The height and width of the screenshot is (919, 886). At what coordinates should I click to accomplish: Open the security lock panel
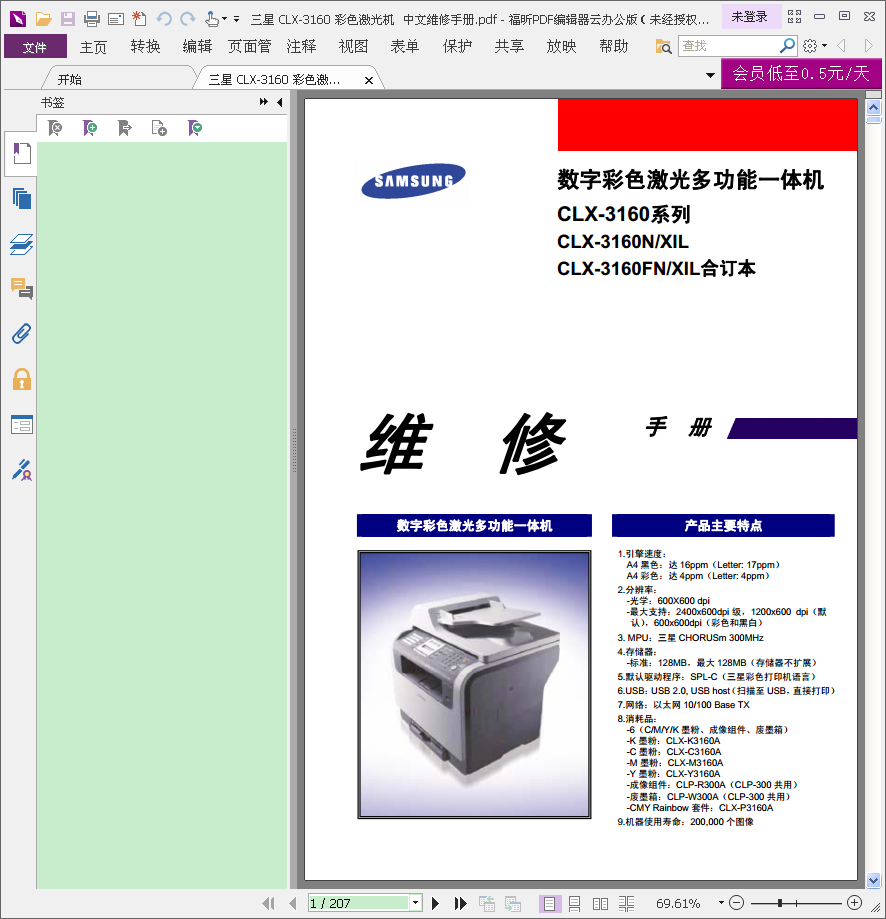tap(22, 379)
